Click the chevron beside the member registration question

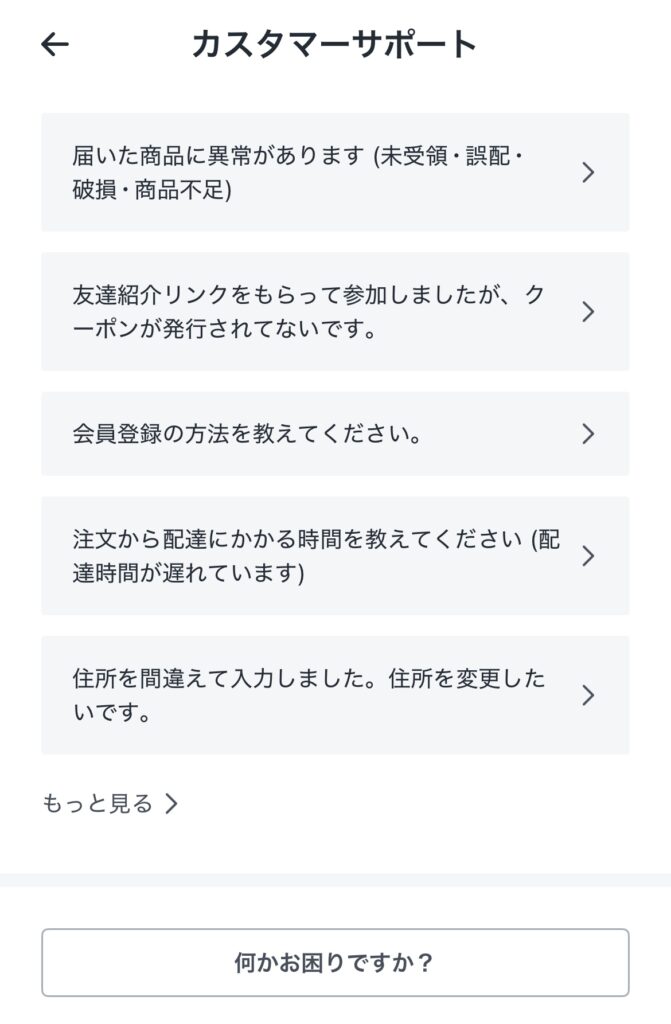pos(588,434)
